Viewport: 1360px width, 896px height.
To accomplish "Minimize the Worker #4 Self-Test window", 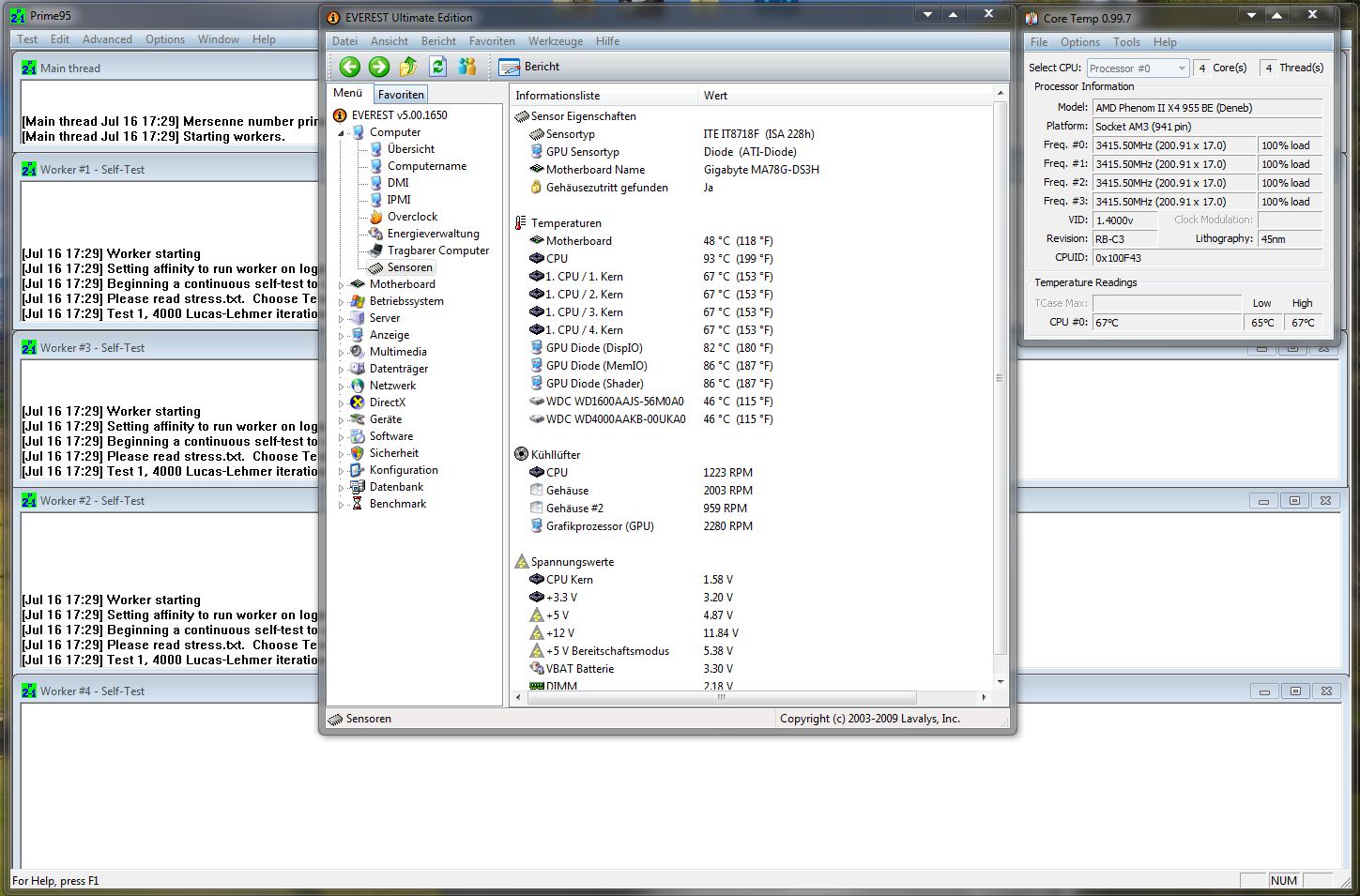I will click(x=1263, y=691).
